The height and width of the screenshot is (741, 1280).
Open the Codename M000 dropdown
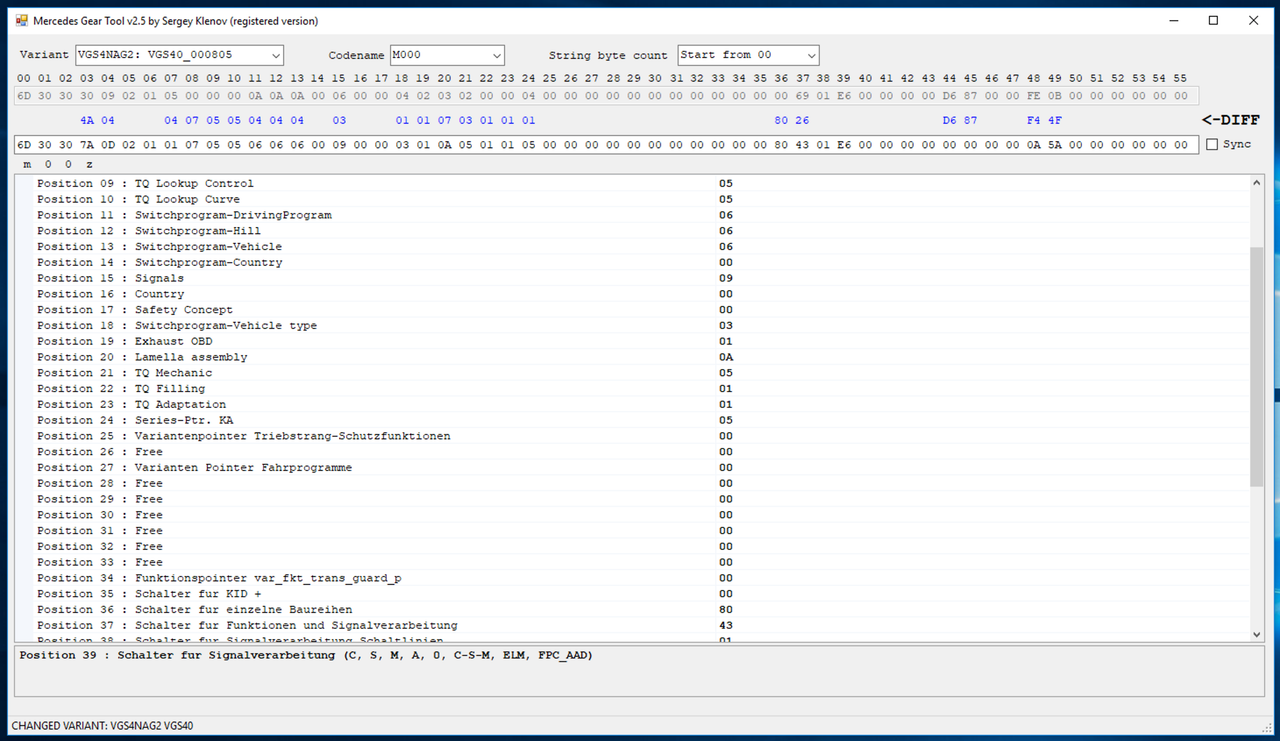(x=447, y=55)
